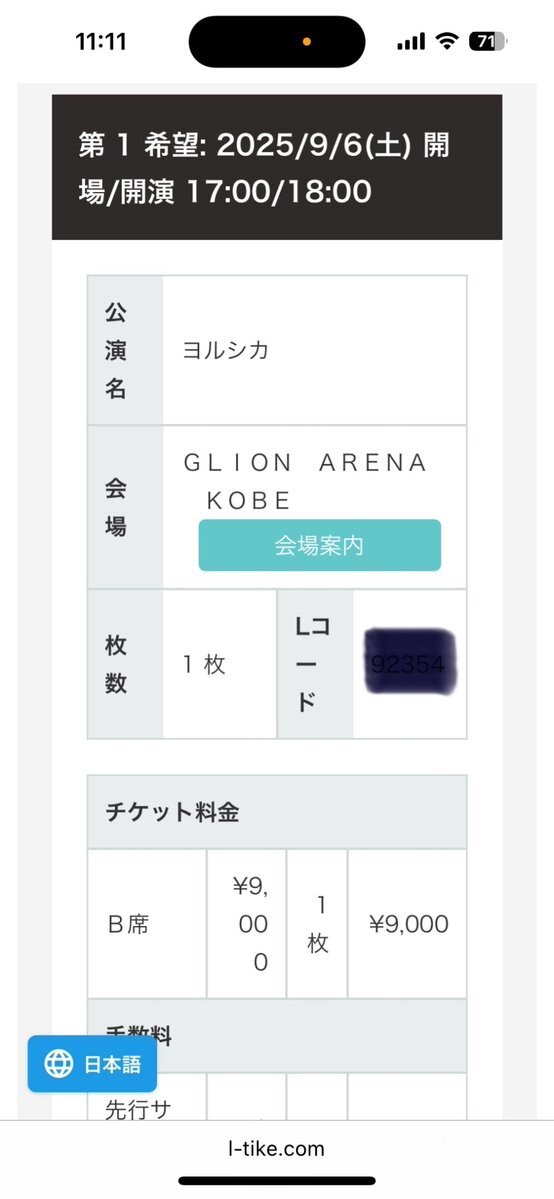Tap the cellular signal bars icon
This screenshot has width=554, height=1199.
[x=411, y=42]
